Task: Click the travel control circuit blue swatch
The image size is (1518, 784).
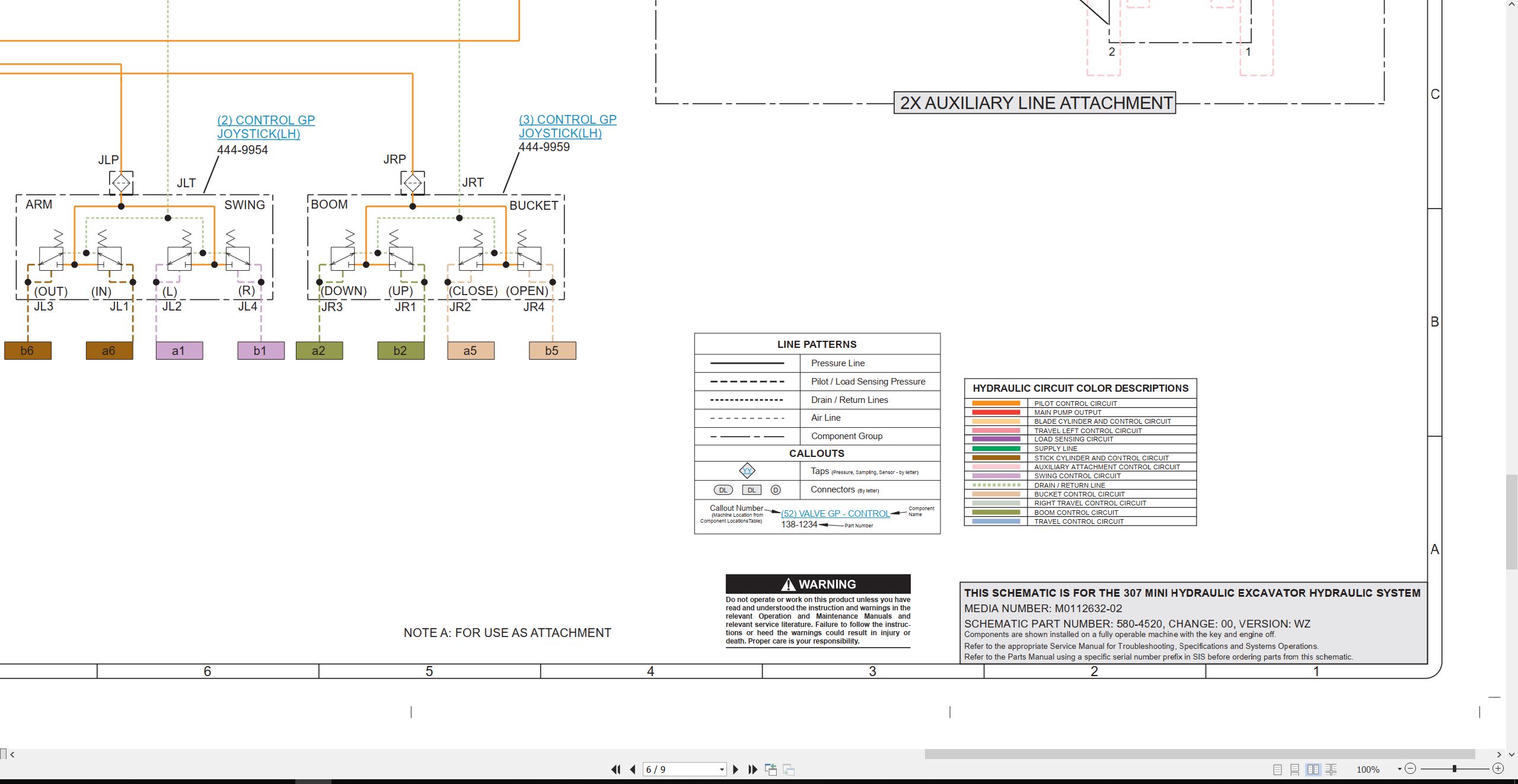Action: click(996, 521)
